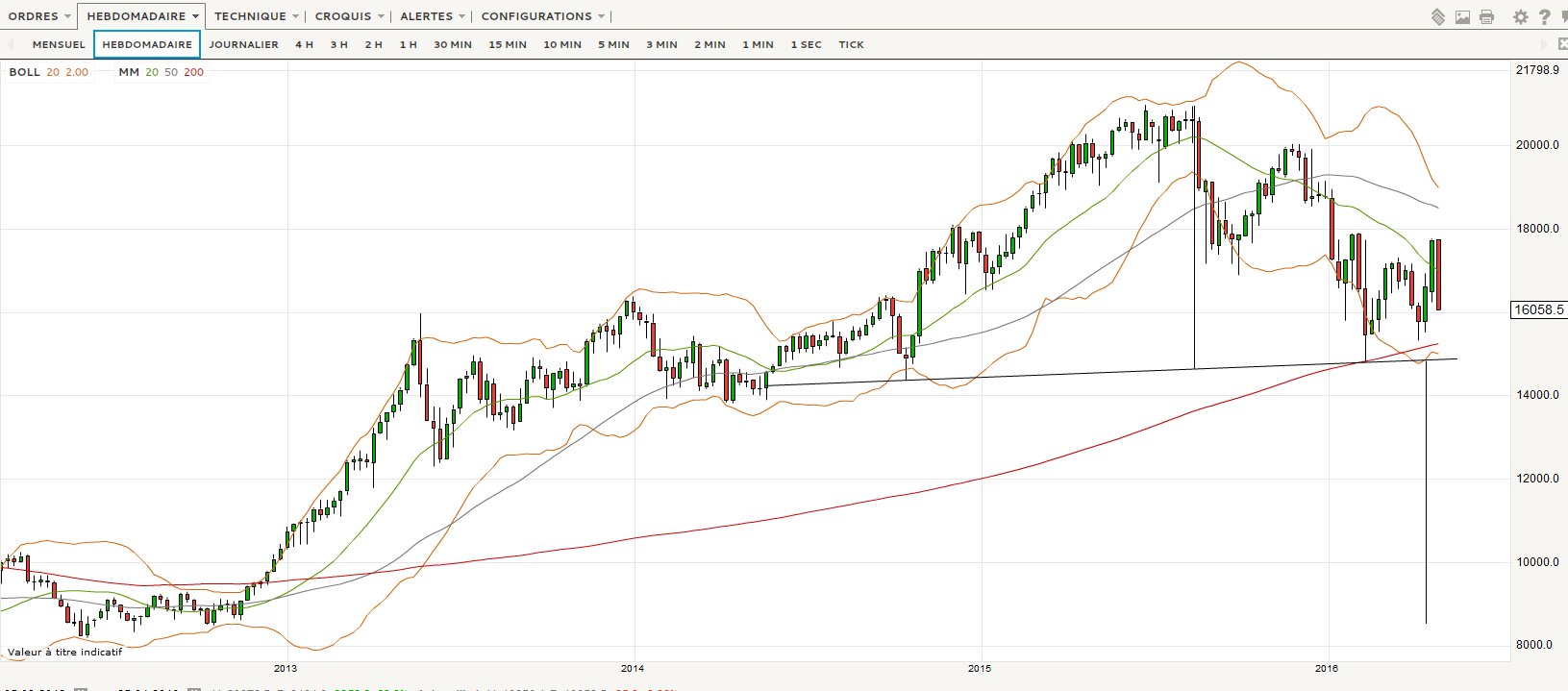Select the 30 MIN timeframe
The image size is (1568, 691).
pyautogui.click(x=453, y=44)
